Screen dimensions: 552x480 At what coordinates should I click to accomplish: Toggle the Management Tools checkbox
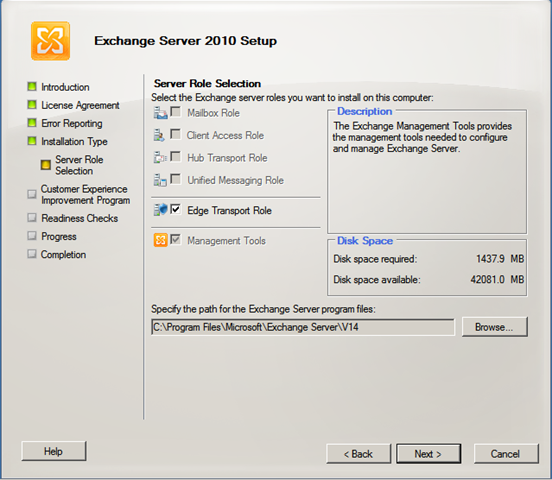tap(175, 240)
